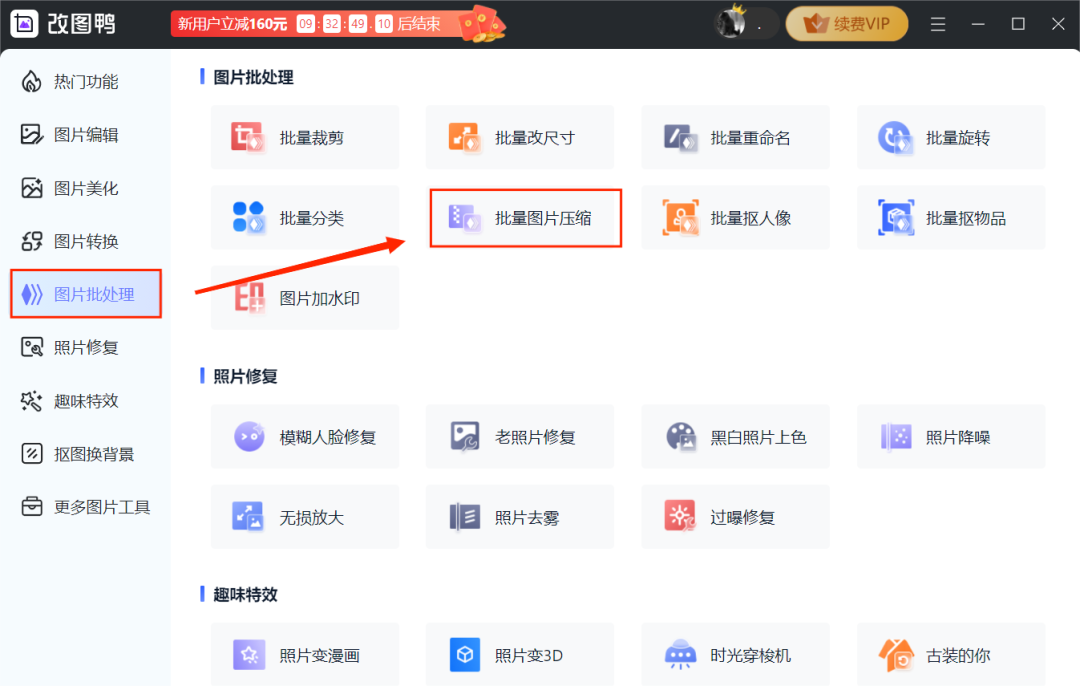Switch to the 照片修复 sidebar category
Image resolution: width=1080 pixels, height=686 pixels.
85,347
